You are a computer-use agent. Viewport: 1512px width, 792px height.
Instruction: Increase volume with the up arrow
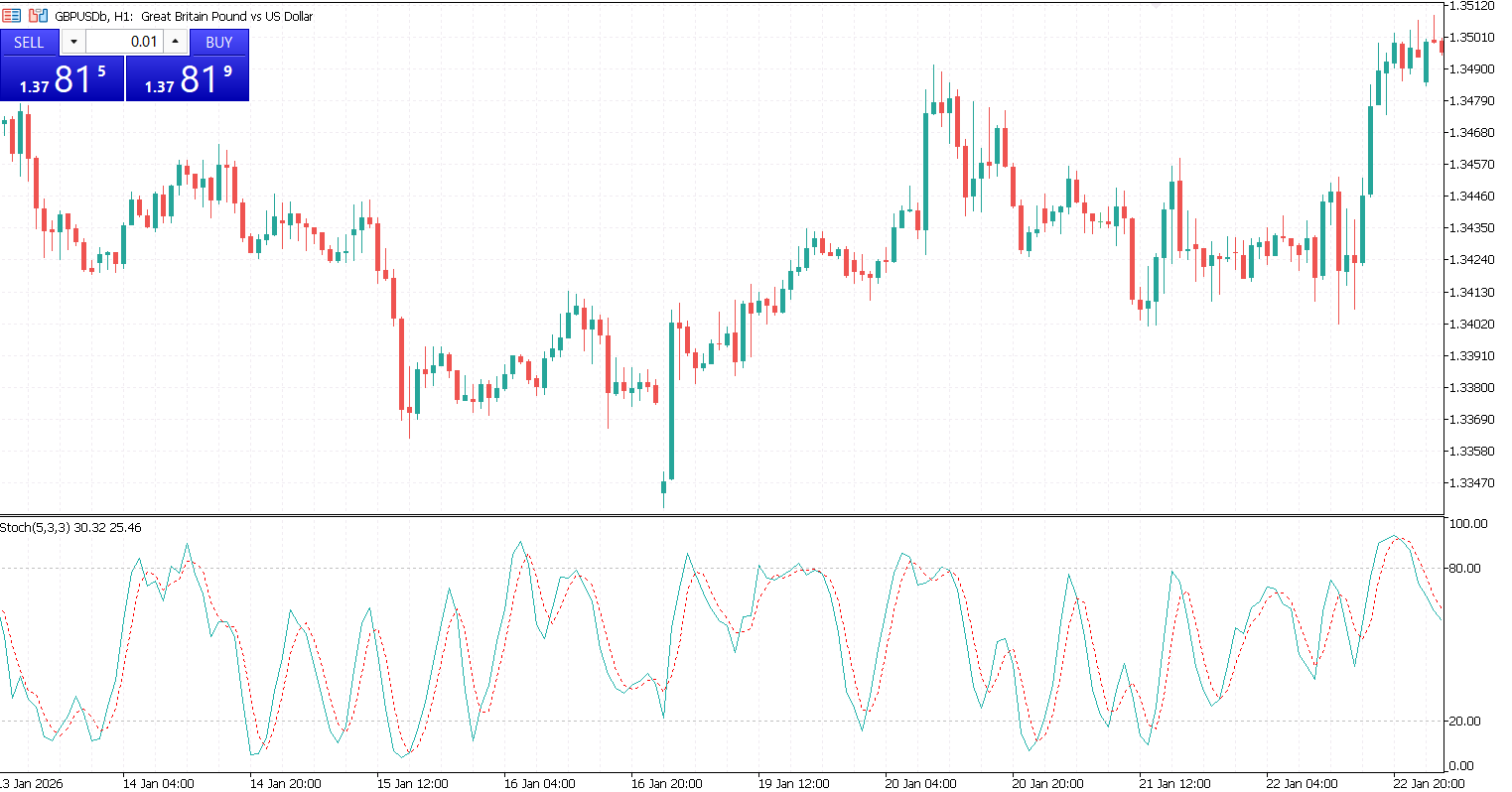tap(176, 42)
